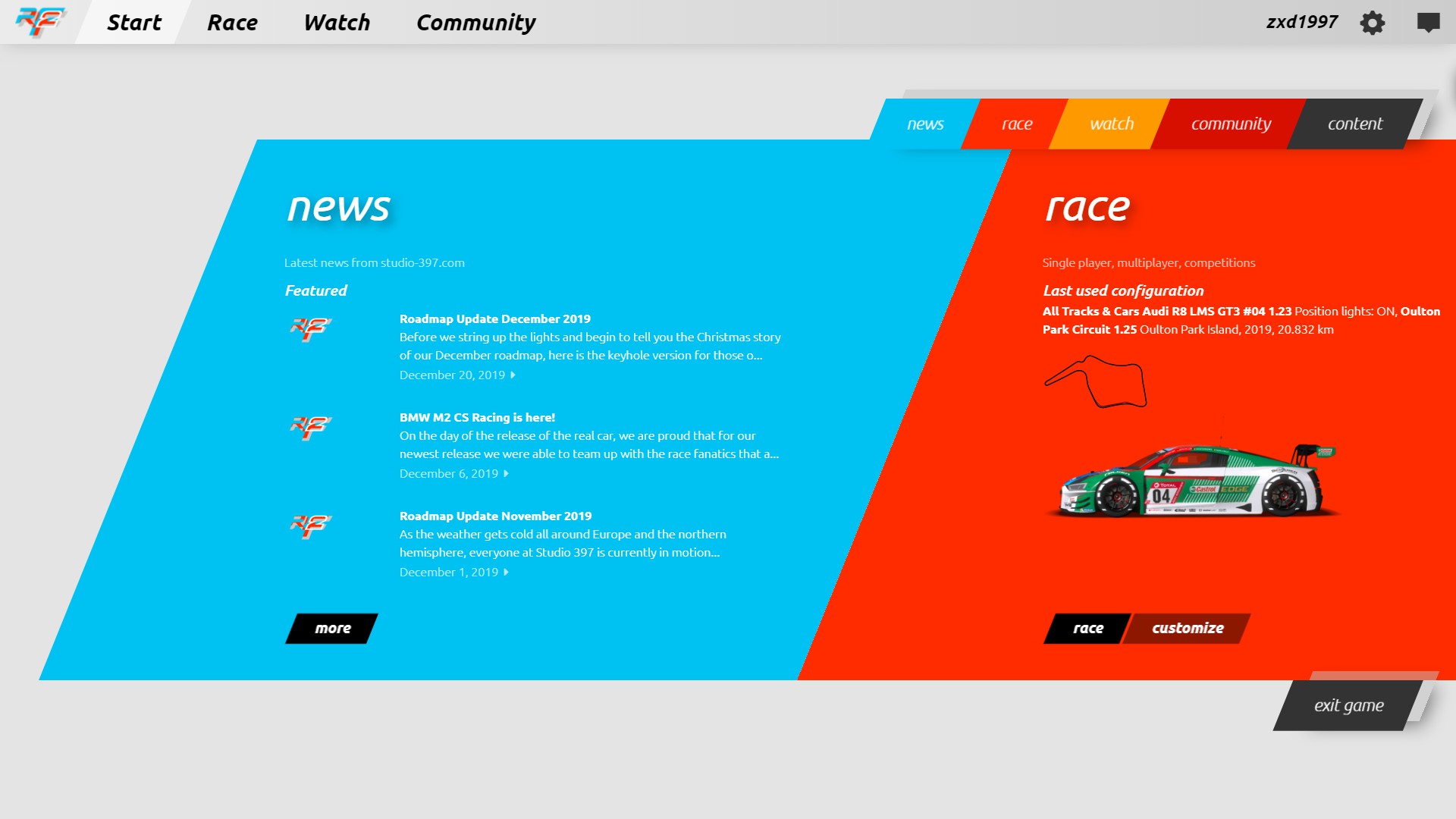Image resolution: width=1456 pixels, height=819 pixels.
Task: Click the December 20, 2019 date link
Action: point(452,375)
